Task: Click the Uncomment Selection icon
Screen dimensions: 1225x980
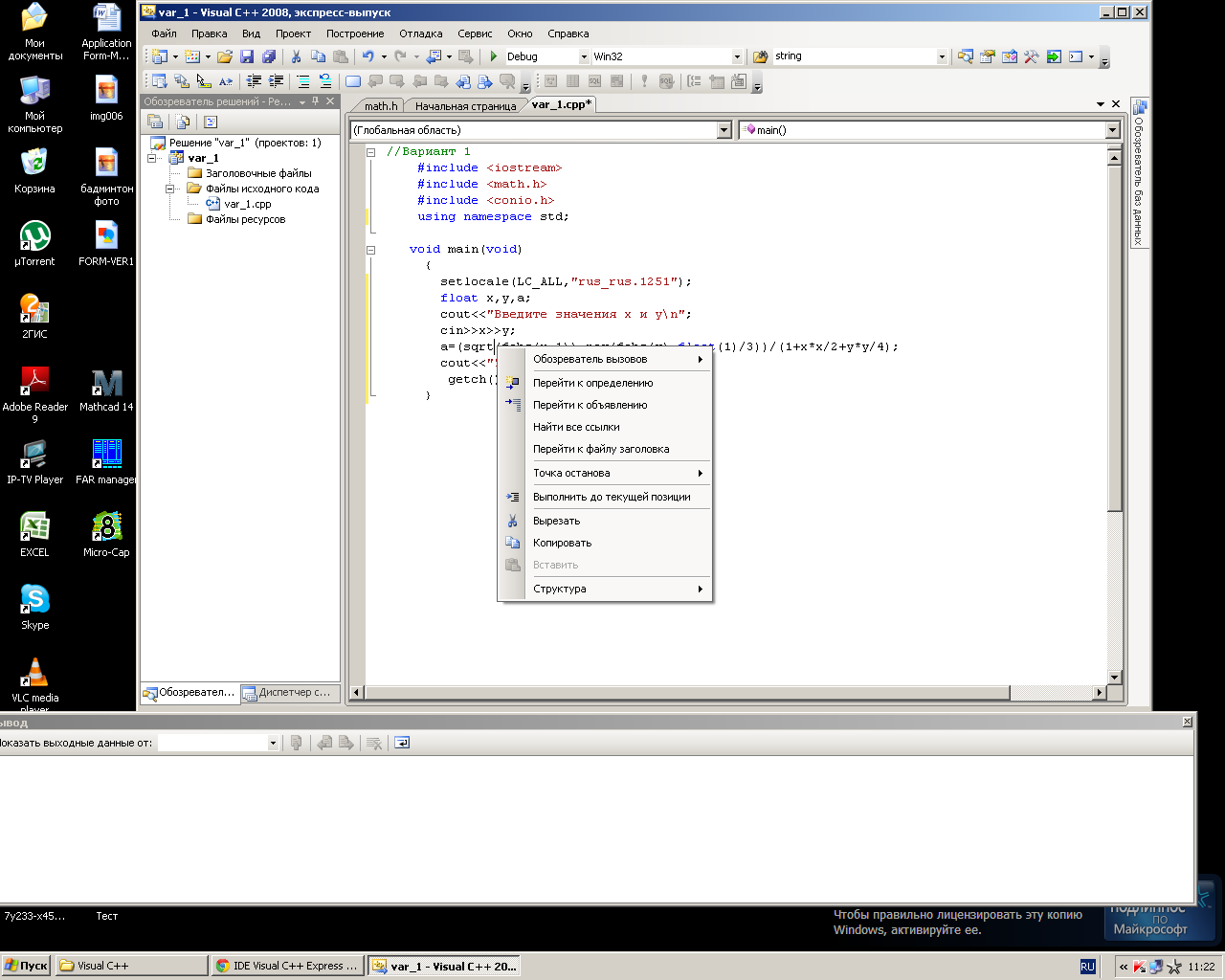Action: click(x=325, y=81)
